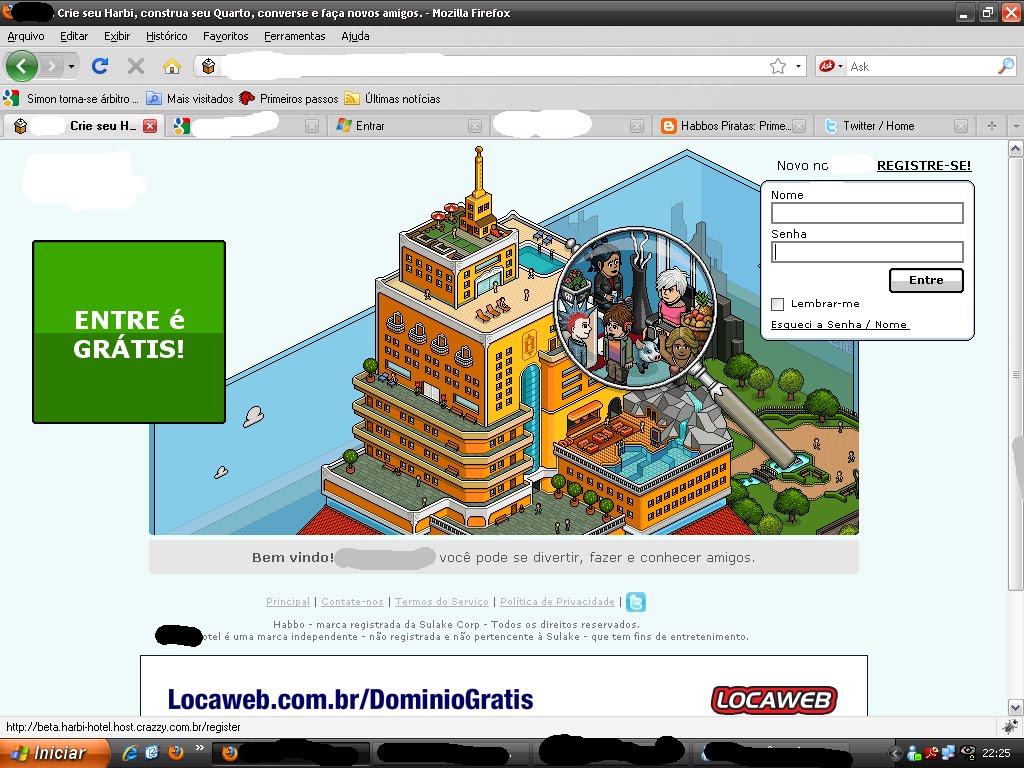Open the Histórico menu
The height and width of the screenshot is (768, 1024).
167,36
